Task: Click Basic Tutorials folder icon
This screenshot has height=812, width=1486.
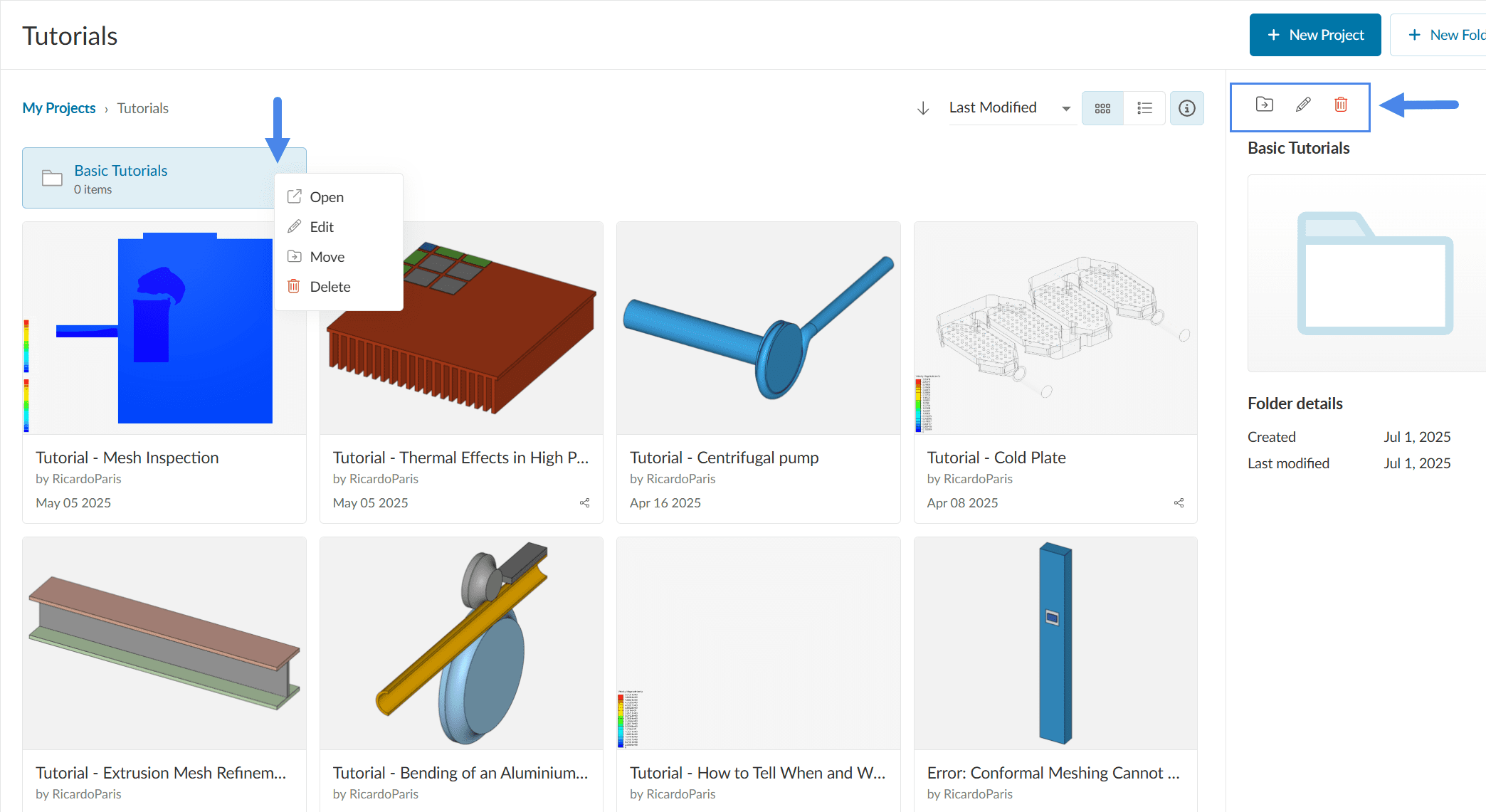Action: tap(52, 178)
